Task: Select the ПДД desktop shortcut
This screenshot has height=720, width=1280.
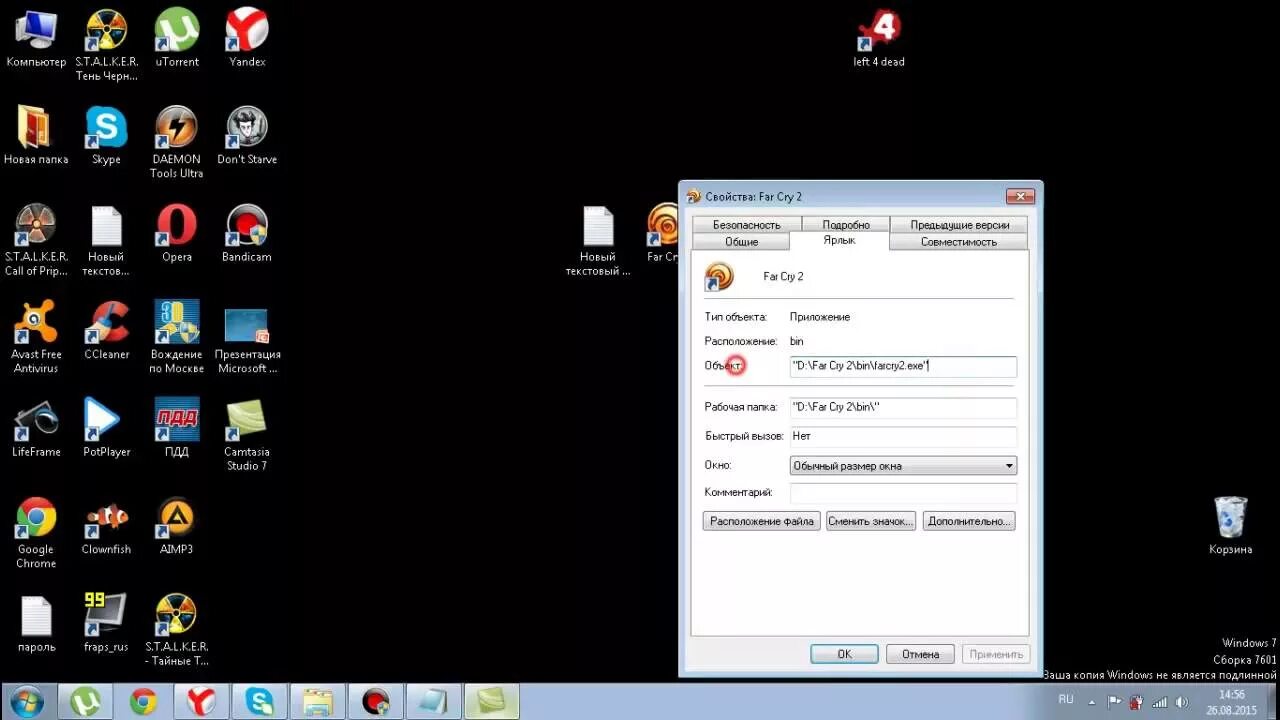Action: [177, 430]
